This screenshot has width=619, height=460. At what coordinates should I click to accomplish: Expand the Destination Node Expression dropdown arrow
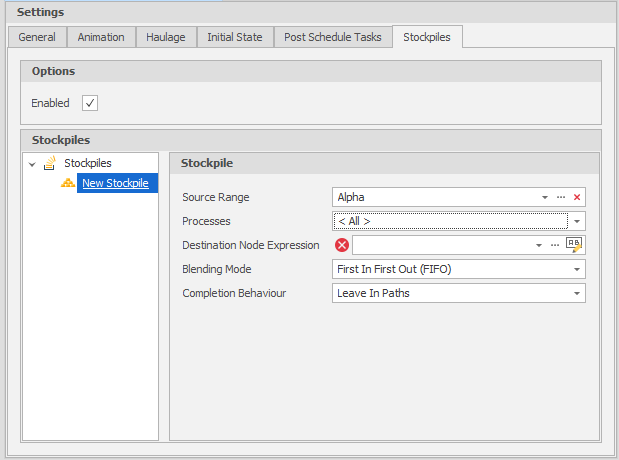(539, 245)
